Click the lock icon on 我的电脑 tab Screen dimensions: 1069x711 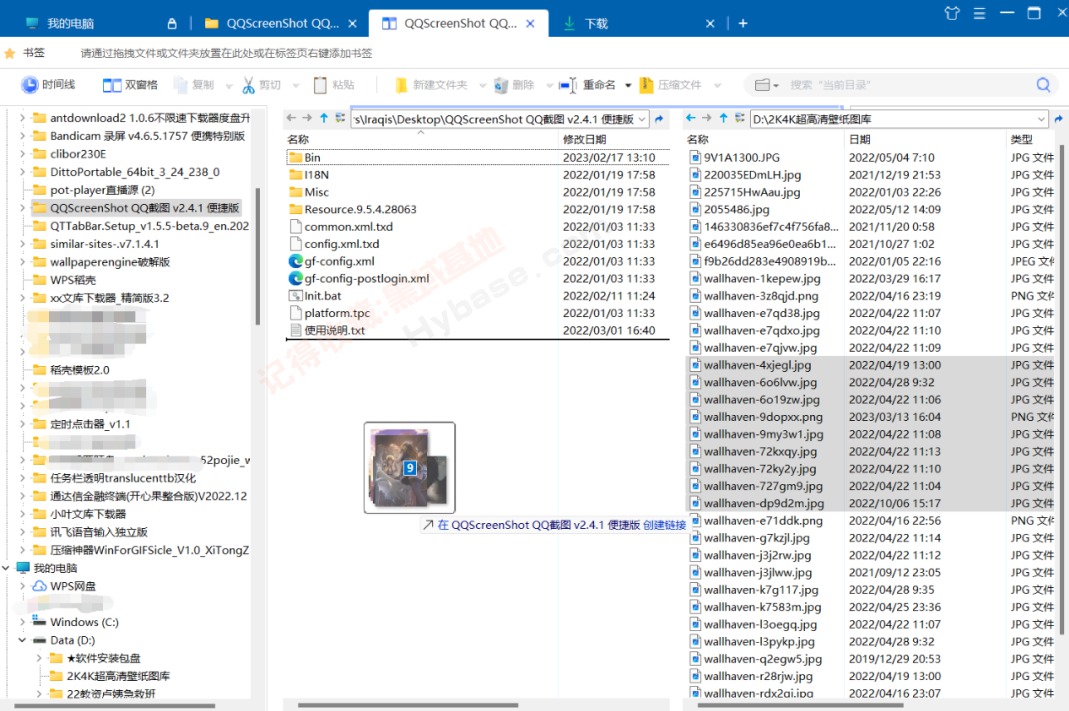pyautogui.click(x=172, y=23)
